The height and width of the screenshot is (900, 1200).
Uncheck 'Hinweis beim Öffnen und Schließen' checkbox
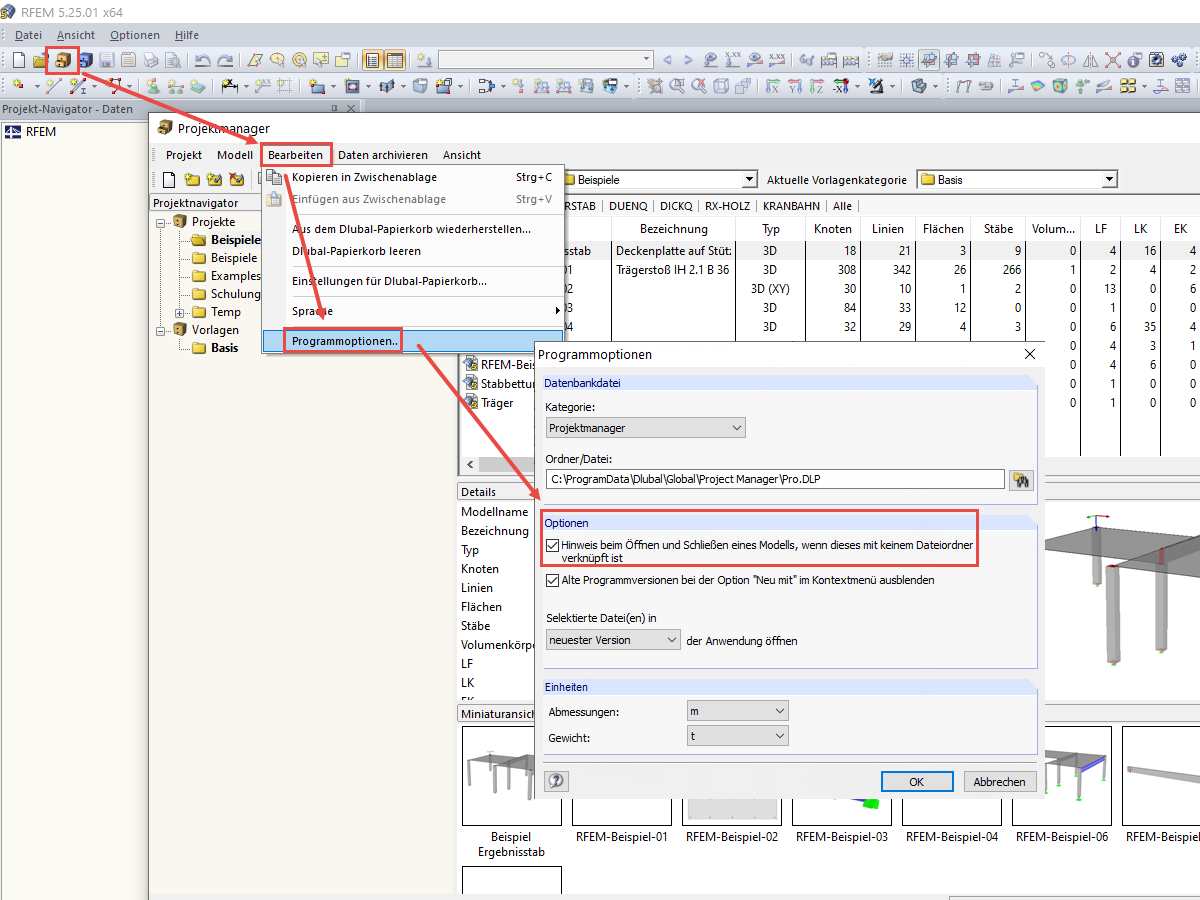553,545
